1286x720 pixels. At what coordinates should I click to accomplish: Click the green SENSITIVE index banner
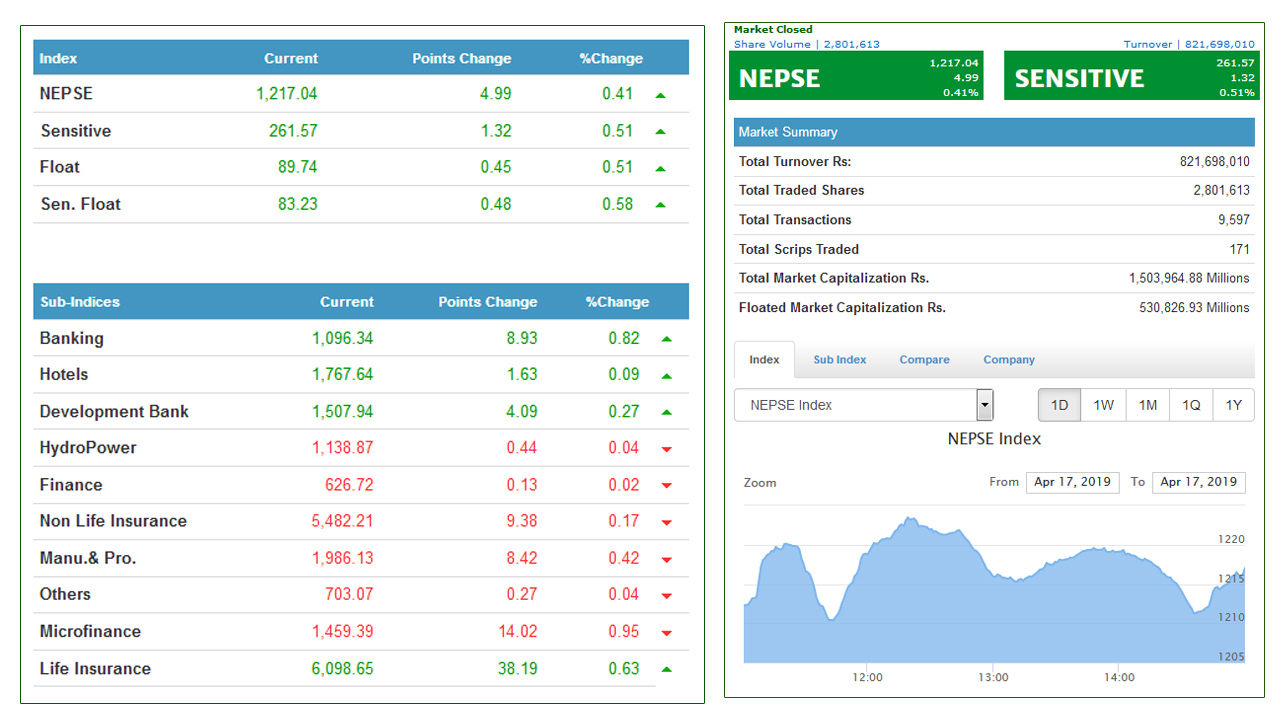(1131, 76)
